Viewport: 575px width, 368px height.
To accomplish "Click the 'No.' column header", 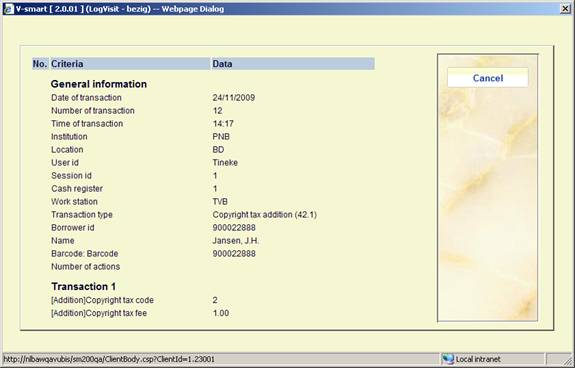I will [40, 64].
